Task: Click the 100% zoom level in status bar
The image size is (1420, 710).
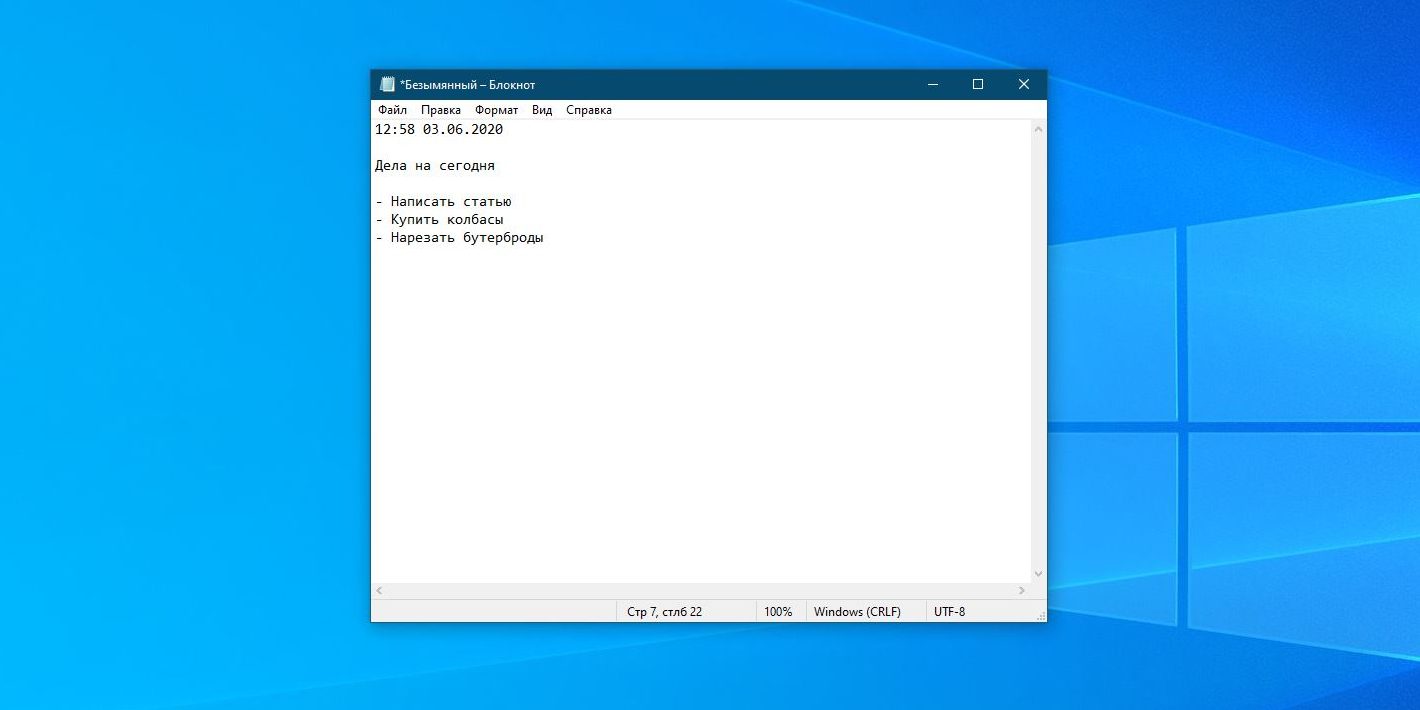Action: [x=778, y=612]
